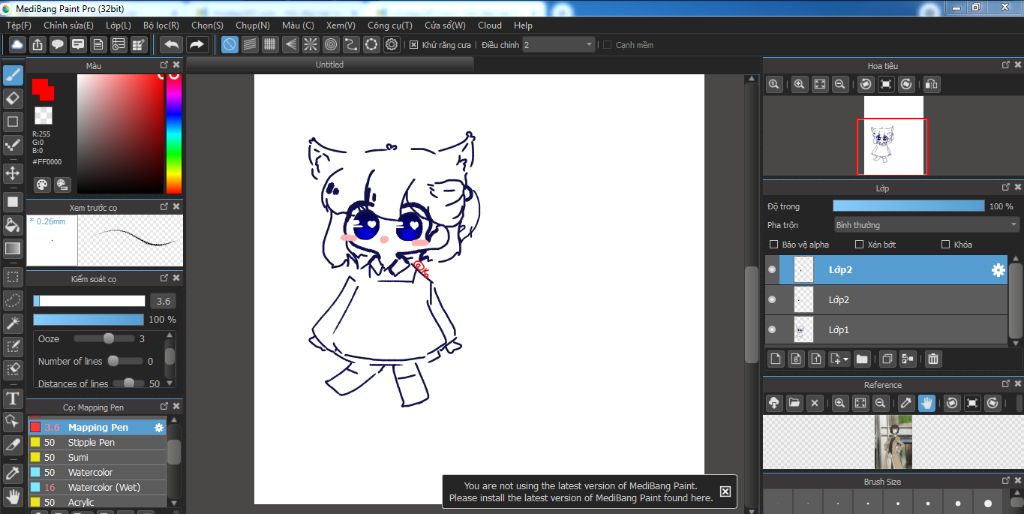Select the Eraser tool

(x=12, y=99)
